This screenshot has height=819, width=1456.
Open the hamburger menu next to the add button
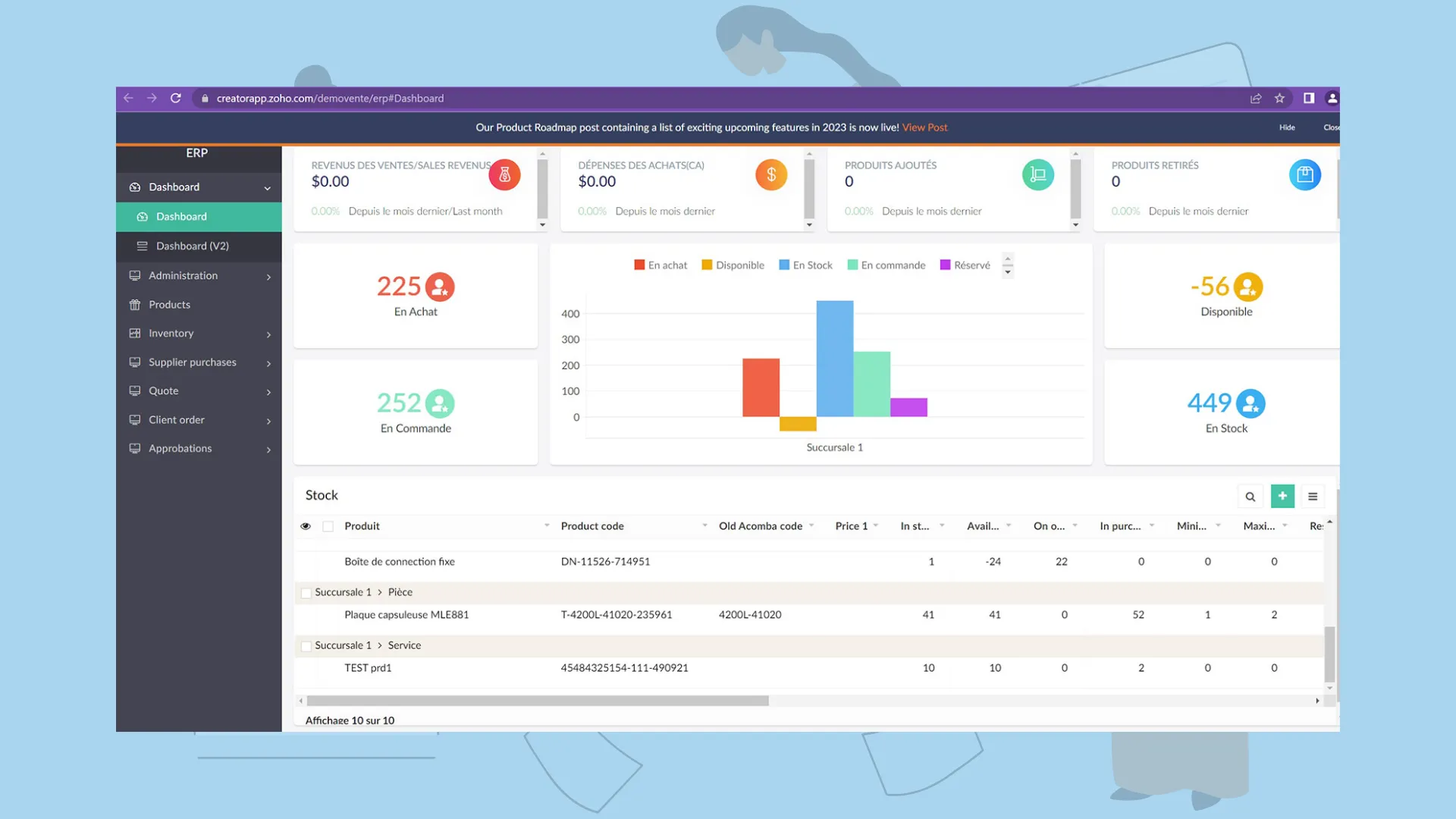pos(1313,496)
